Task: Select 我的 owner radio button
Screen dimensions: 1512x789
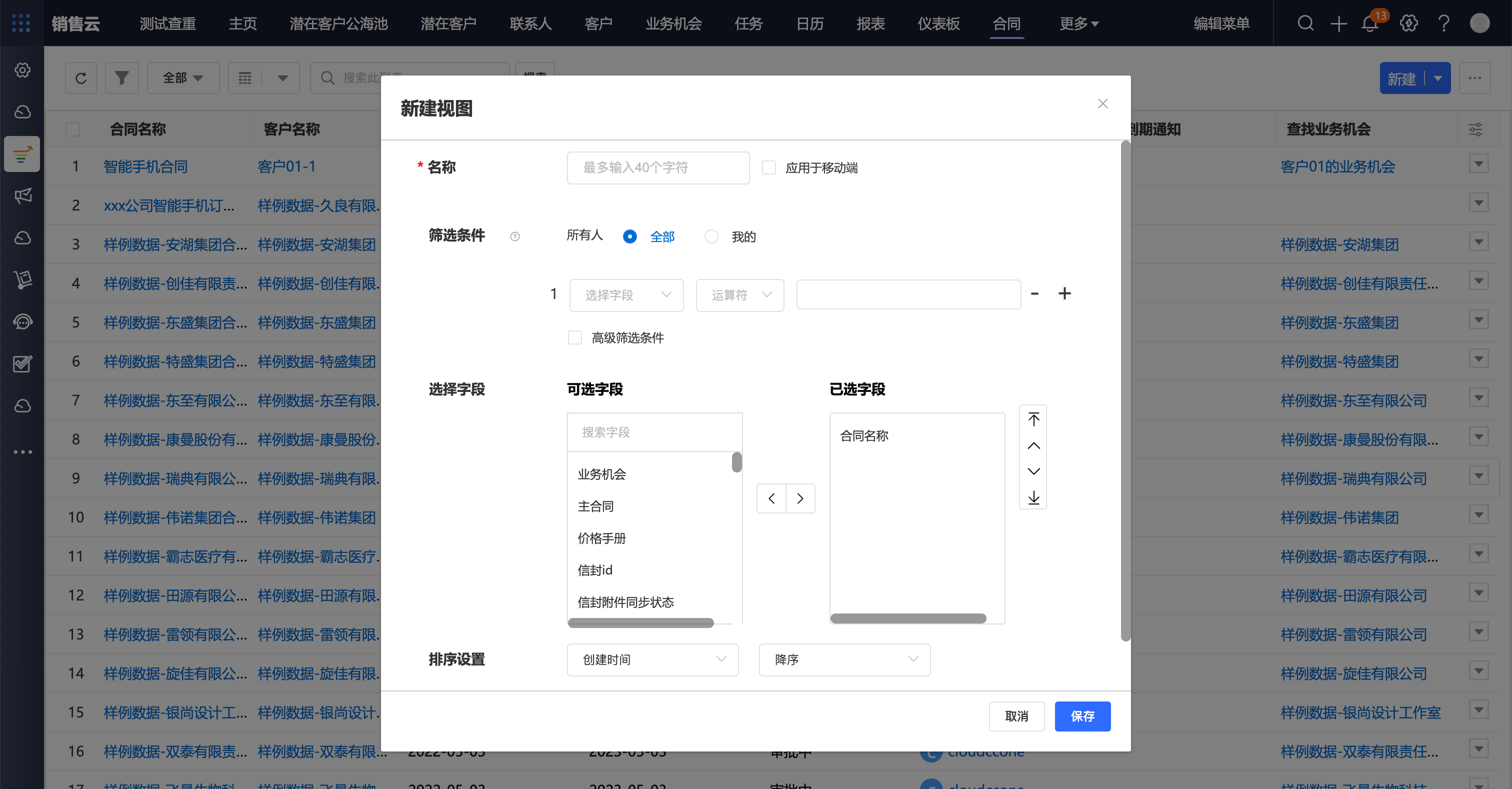Action: [711, 236]
